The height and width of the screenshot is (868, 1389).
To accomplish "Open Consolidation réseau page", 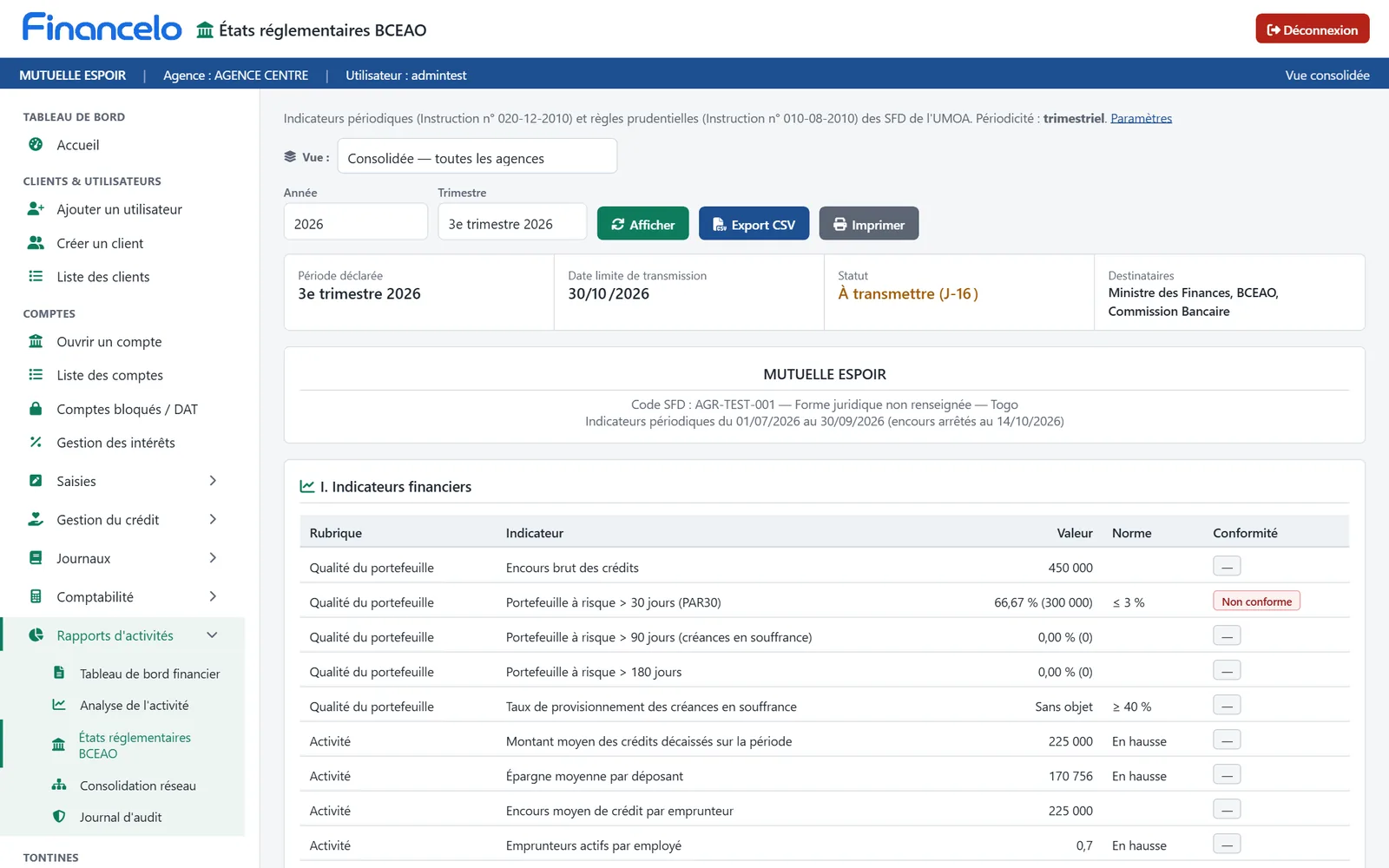I will [x=137, y=786].
